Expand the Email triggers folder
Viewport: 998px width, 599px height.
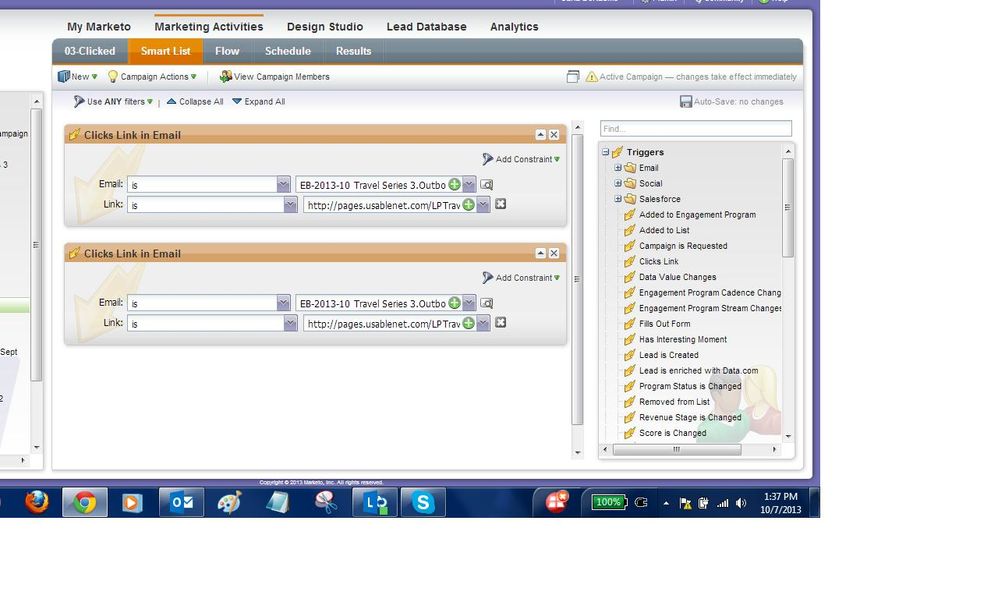pyautogui.click(x=618, y=168)
